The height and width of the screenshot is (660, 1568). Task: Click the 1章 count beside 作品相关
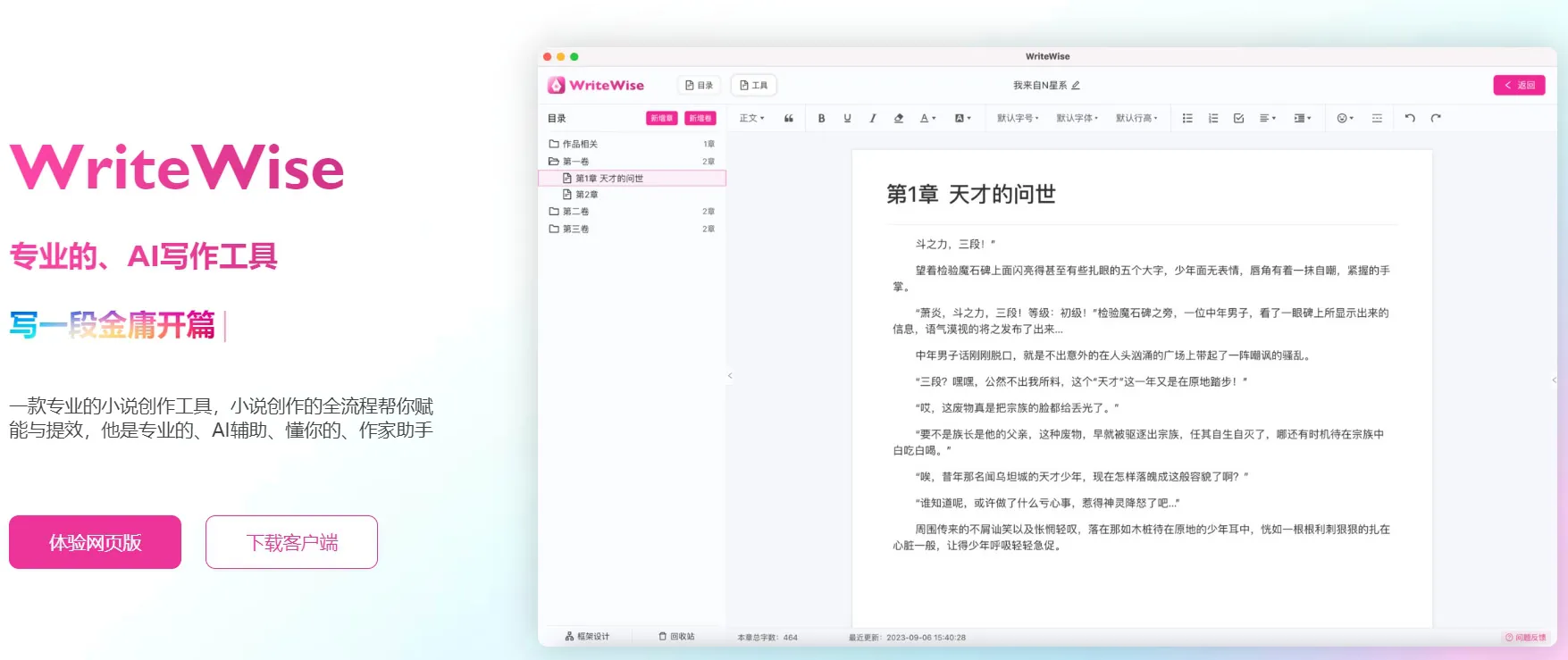coord(709,144)
